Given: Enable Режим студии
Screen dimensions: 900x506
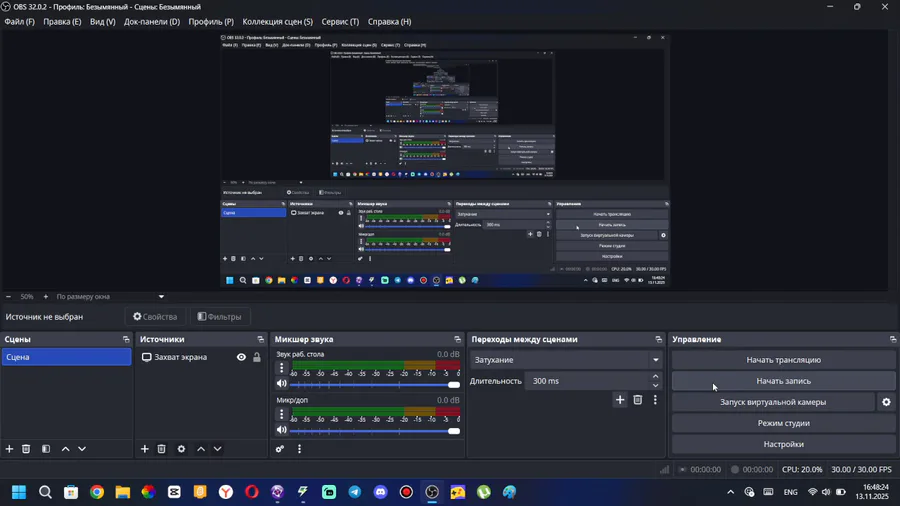Looking at the screenshot, I should [x=783, y=423].
